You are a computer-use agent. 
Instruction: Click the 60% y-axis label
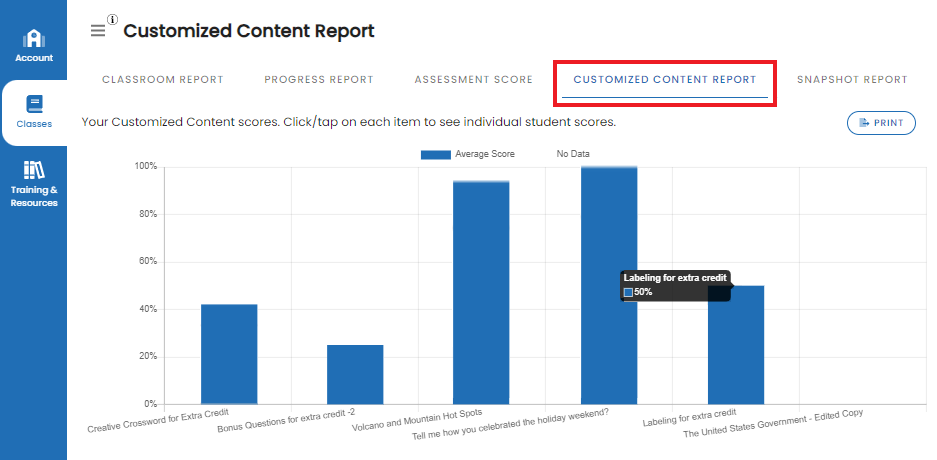[148, 262]
